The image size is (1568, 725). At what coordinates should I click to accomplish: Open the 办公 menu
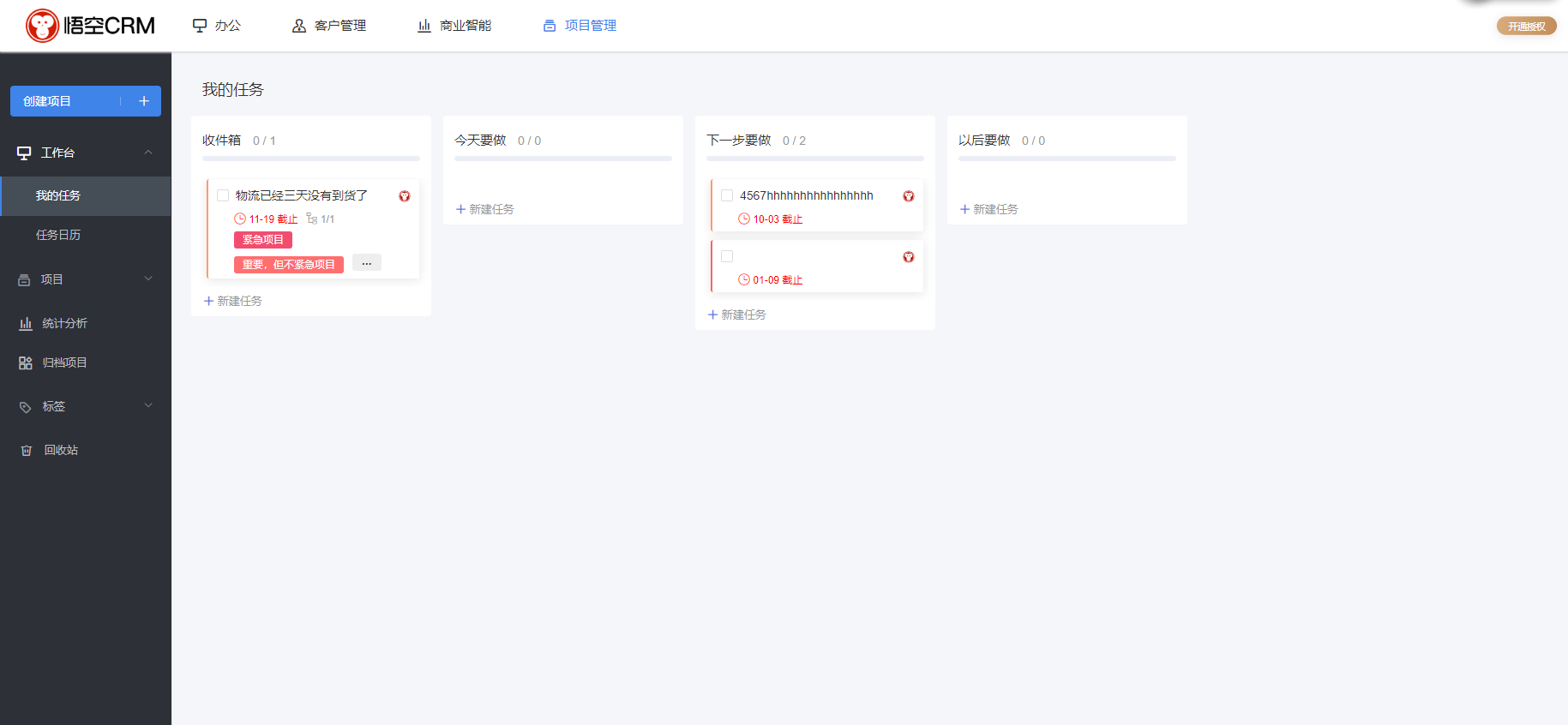tap(217, 26)
